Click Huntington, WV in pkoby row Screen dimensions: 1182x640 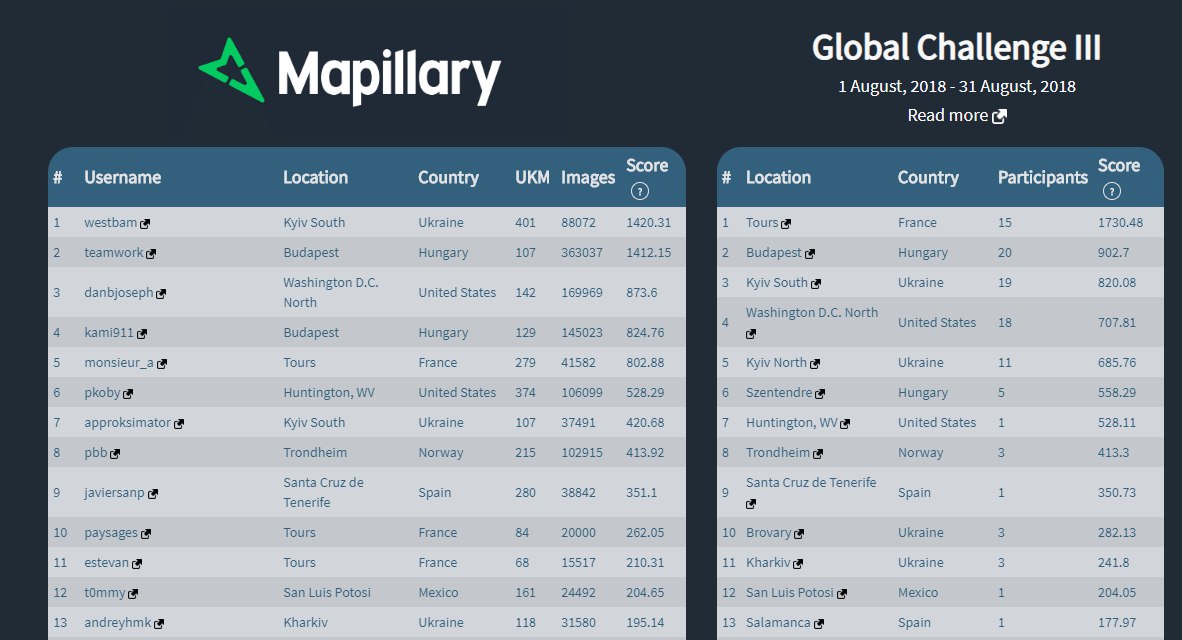[329, 392]
